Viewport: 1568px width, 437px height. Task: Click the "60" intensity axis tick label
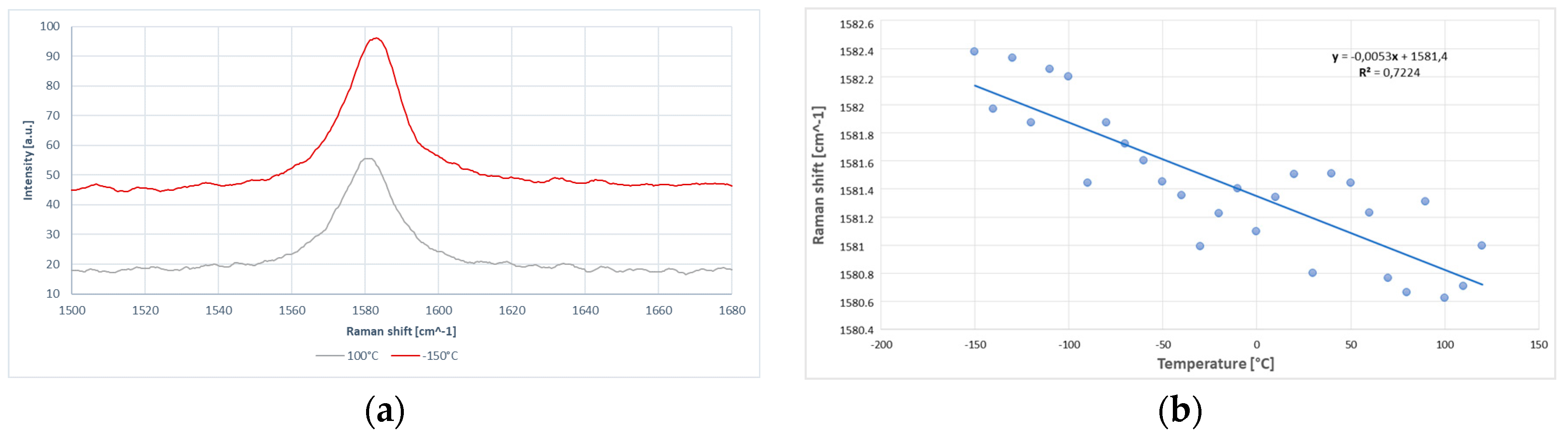53,145
